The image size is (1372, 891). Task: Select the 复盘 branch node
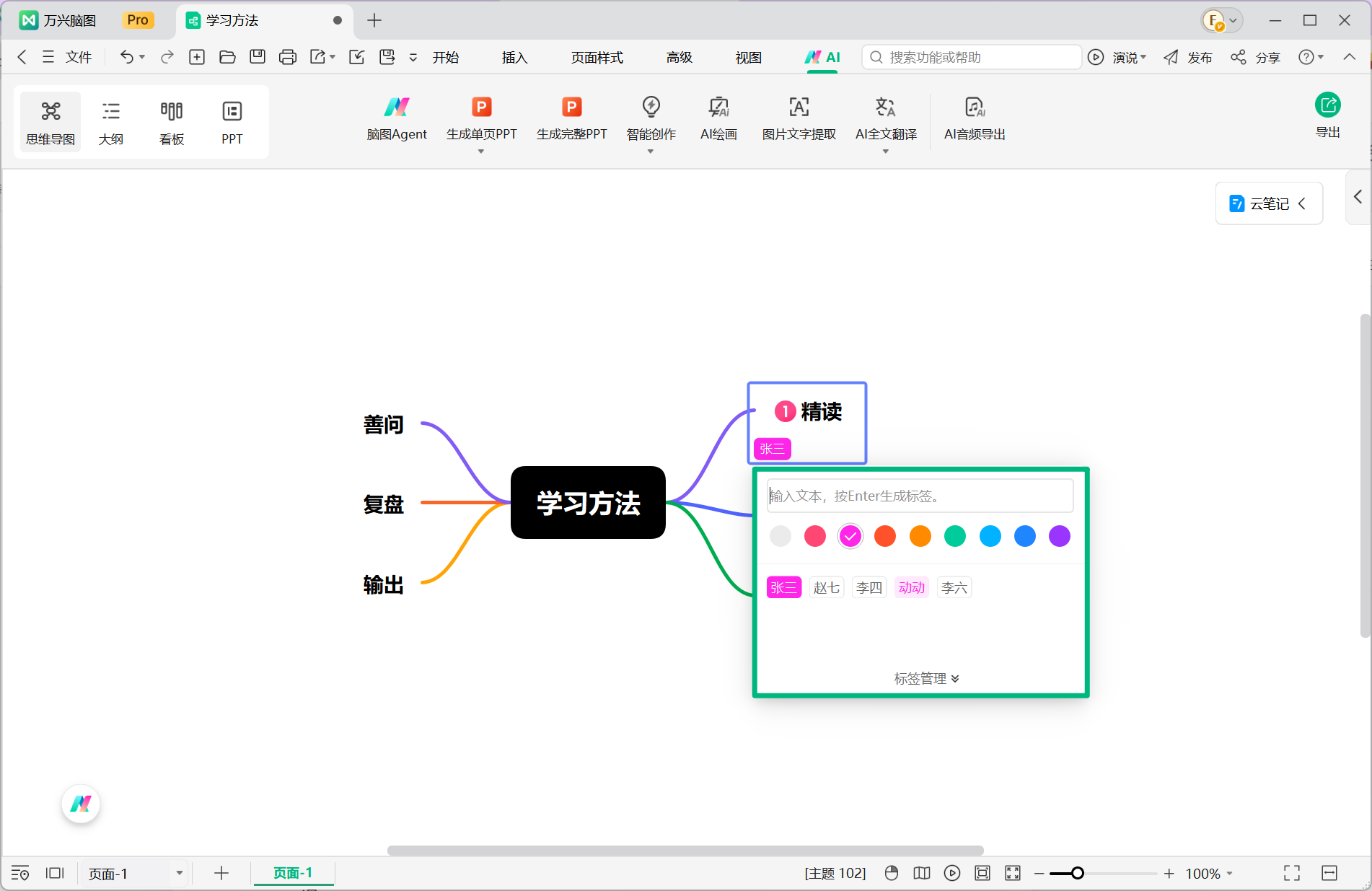pyautogui.click(x=384, y=504)
